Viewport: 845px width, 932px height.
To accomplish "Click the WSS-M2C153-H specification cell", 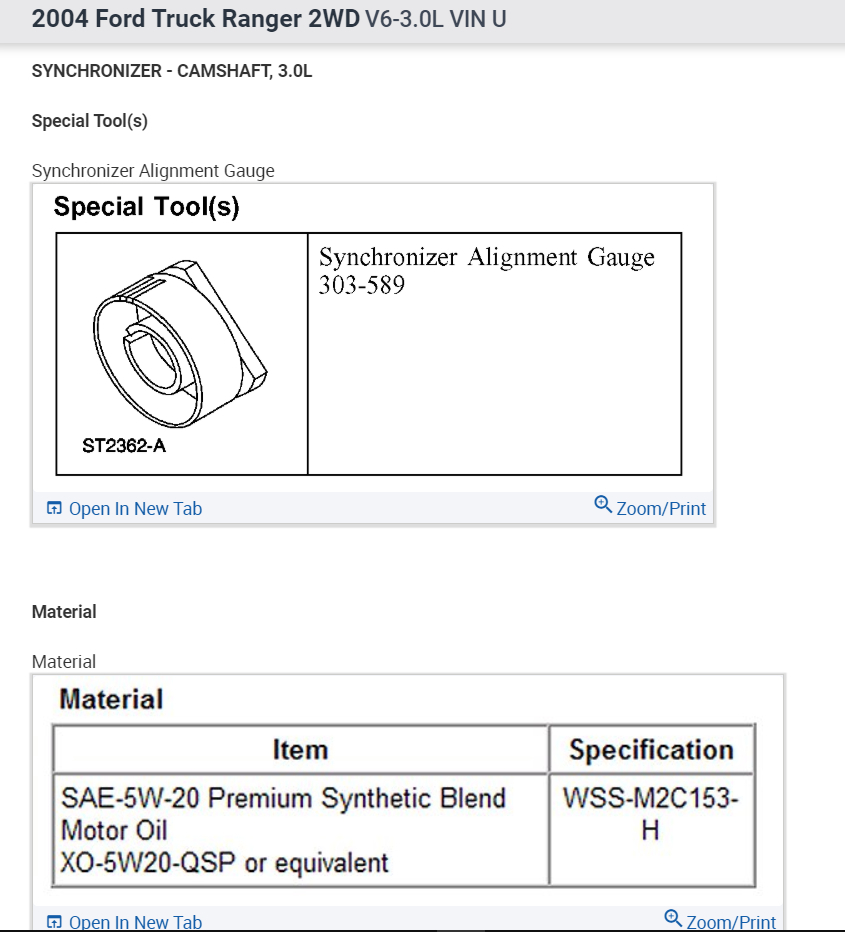I will [x=651, y=814].
